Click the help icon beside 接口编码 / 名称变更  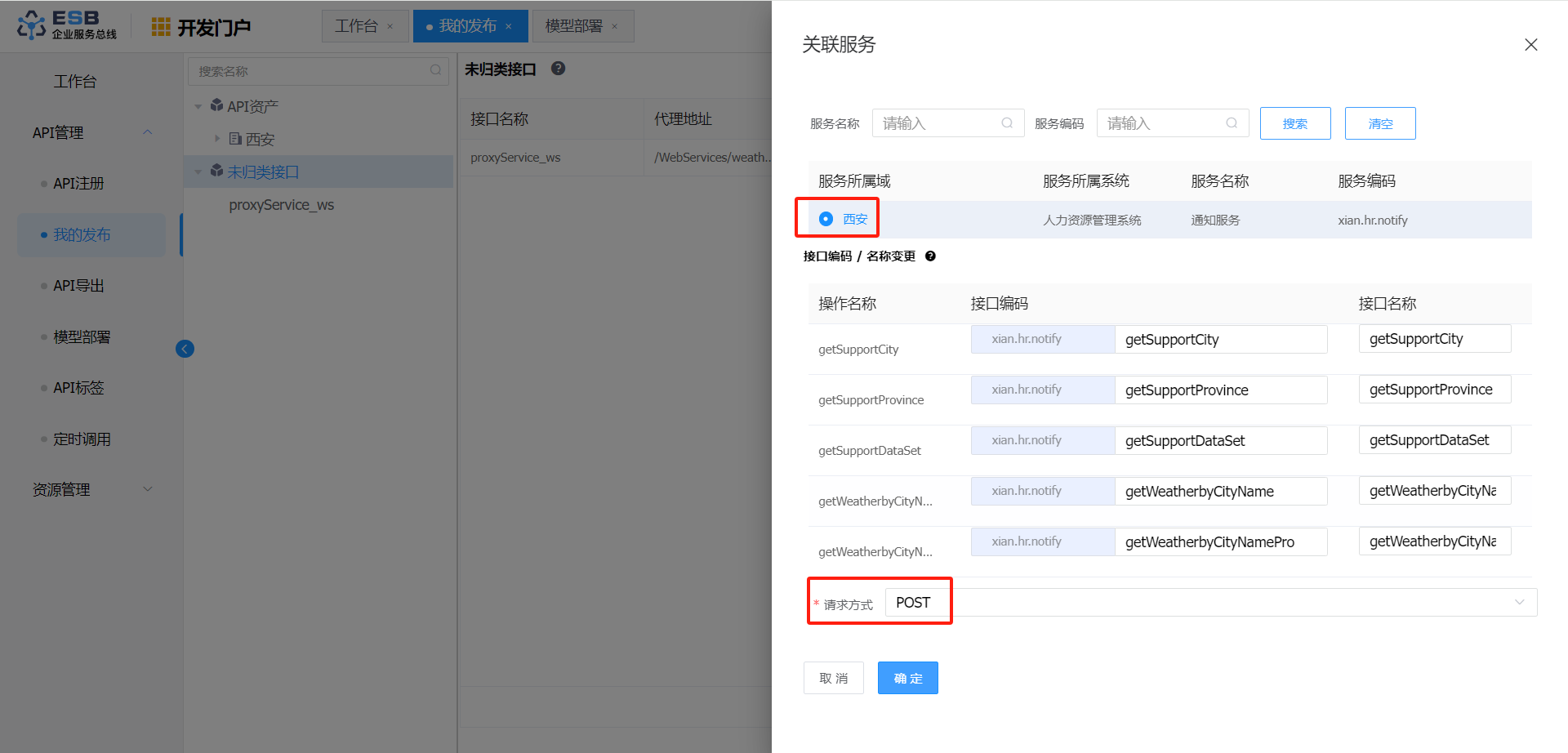point(930,256)
